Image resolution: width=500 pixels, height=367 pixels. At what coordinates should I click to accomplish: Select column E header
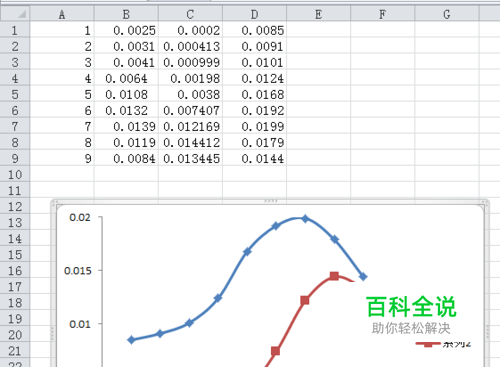click(x=318, y=14)
